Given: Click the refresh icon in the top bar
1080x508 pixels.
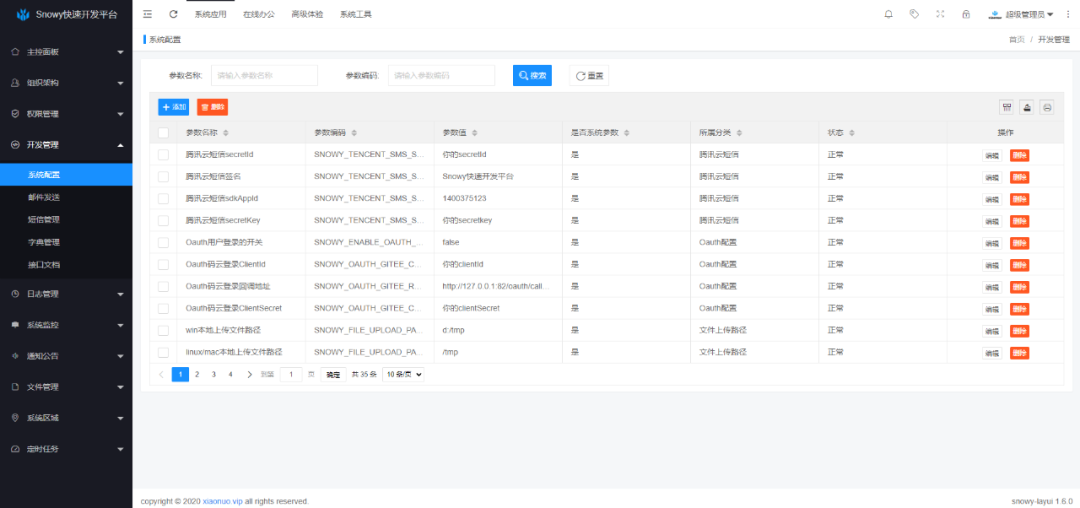Looking at the screenshot, I should pos(173,14).
